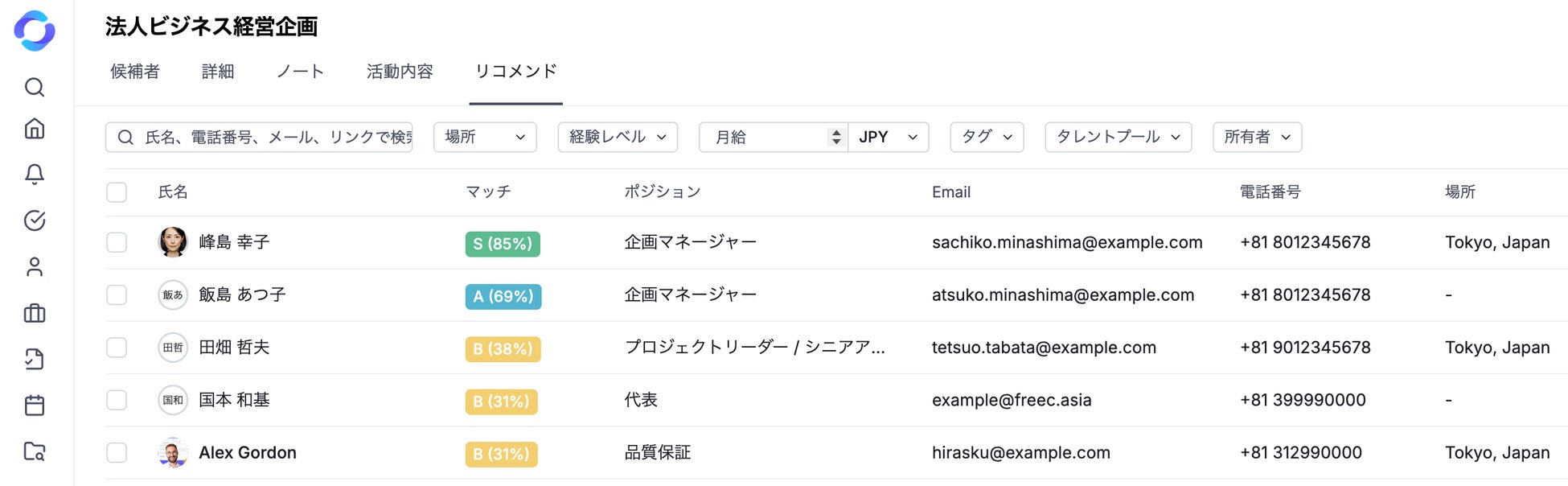1568x486 pixels.
Task: Open the briefcase jobs icon in sidebar
Action: click(35, 313)
